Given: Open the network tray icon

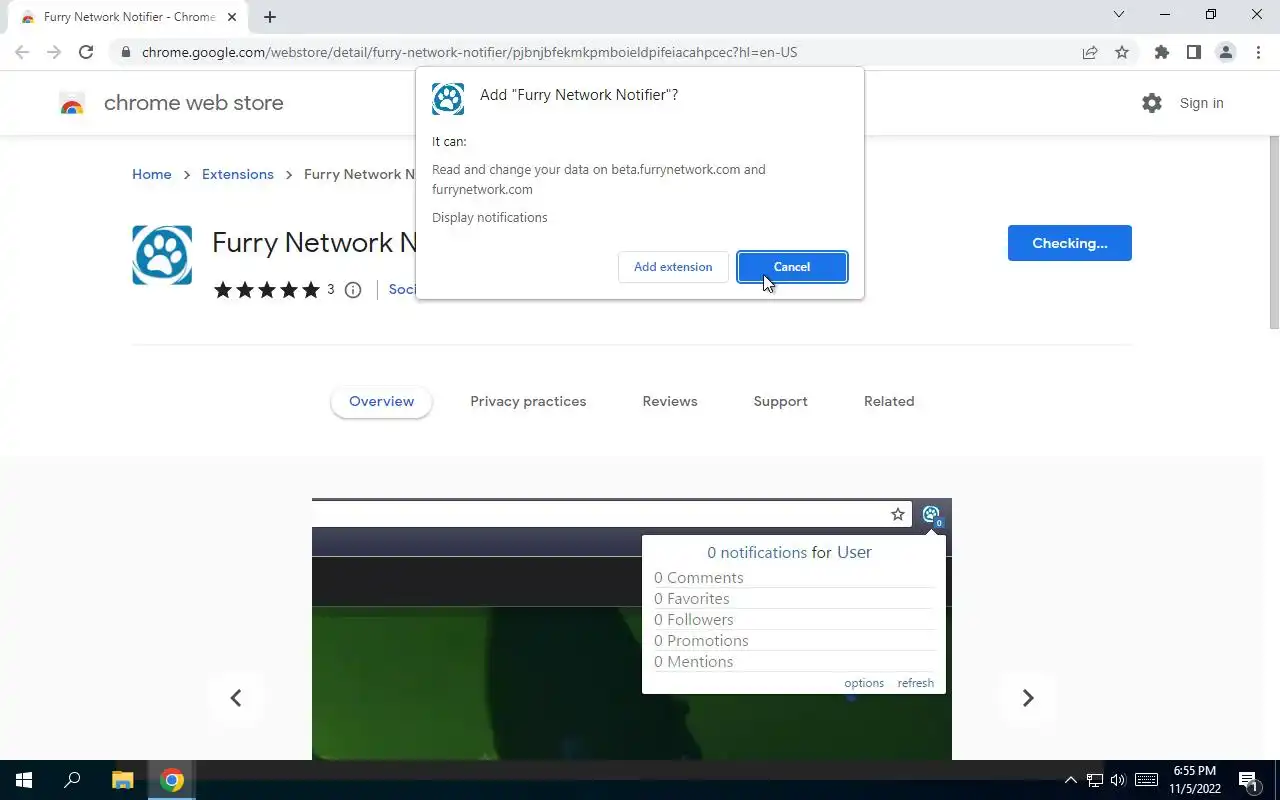Looking at the screenshot, I should 1095,780.
